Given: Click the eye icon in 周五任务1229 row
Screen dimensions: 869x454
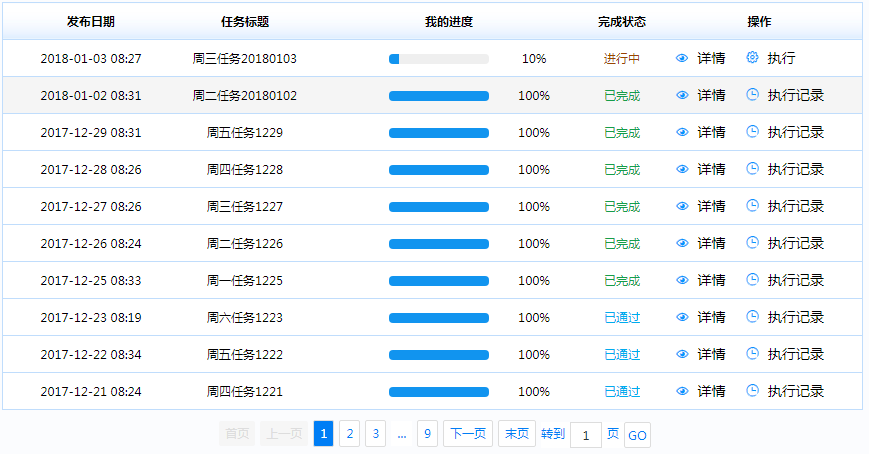Looking at the screenshot, I should click(683, 132).
